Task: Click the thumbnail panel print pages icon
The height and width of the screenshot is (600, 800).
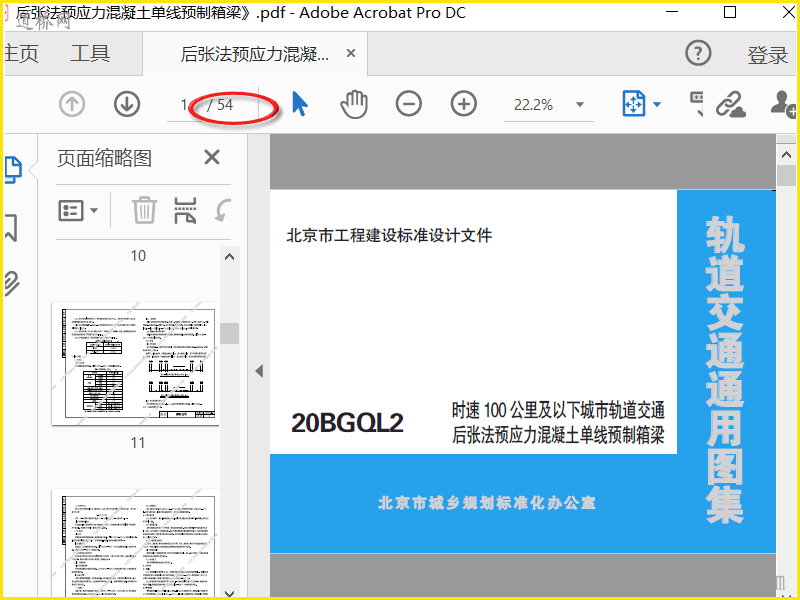Action: point(185,210)
